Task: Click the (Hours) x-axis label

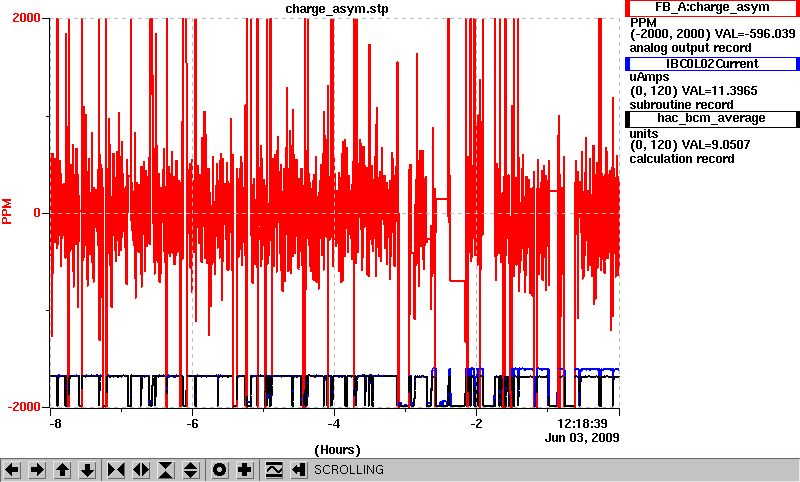Action: (337, 450)
